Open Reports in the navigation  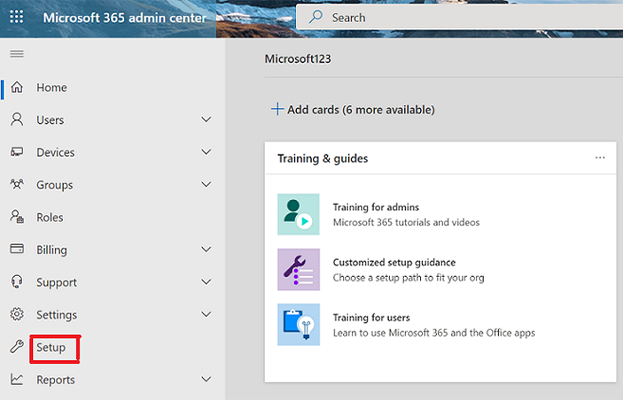[56, 380]
